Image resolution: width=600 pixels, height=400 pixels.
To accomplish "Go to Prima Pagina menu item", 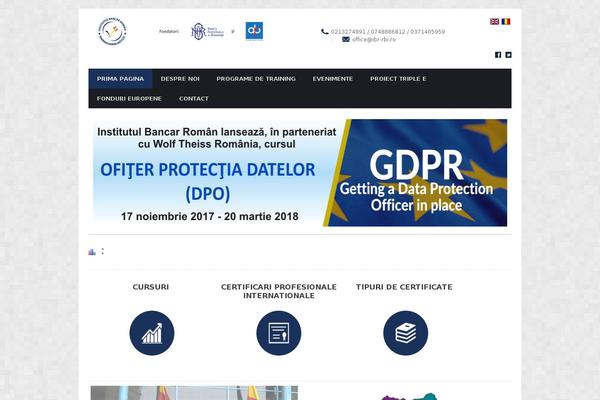I will coord(120,79).
